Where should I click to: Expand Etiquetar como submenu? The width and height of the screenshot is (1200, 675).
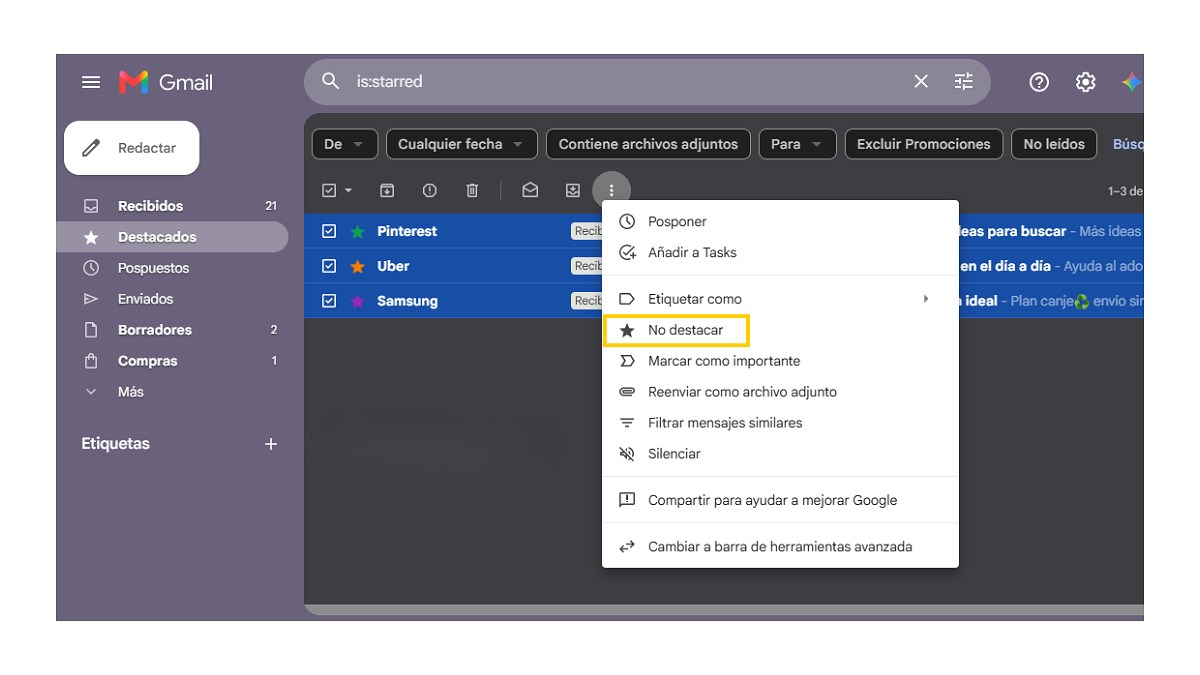pos(780,299)
